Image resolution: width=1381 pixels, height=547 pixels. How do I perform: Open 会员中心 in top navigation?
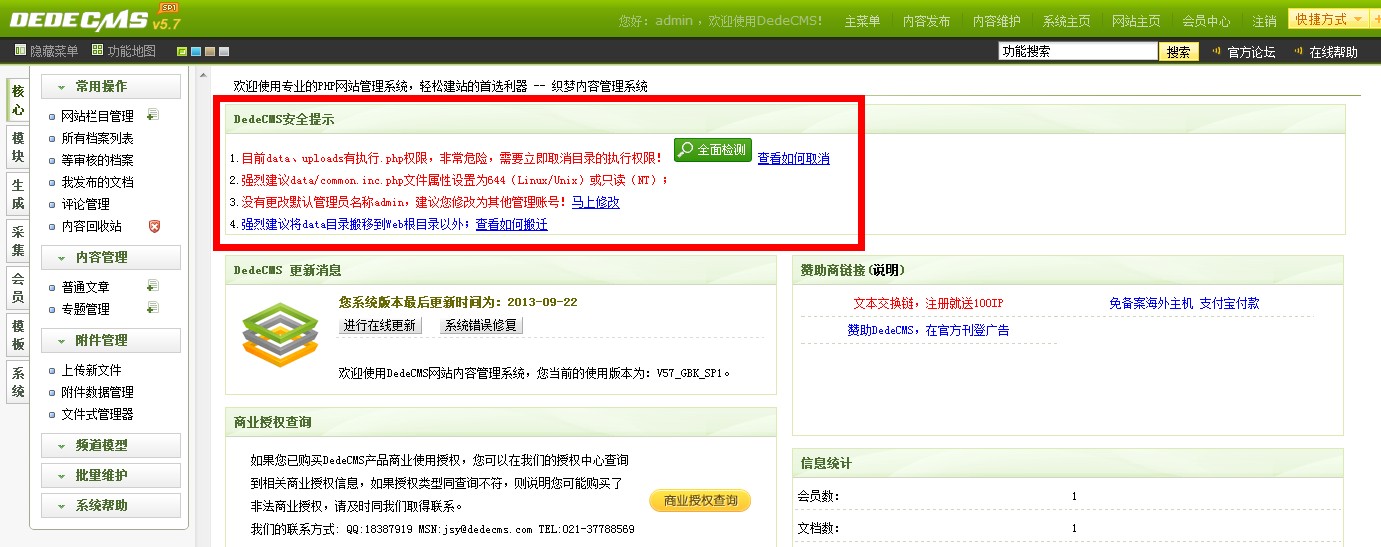[x=1206, y=21]
